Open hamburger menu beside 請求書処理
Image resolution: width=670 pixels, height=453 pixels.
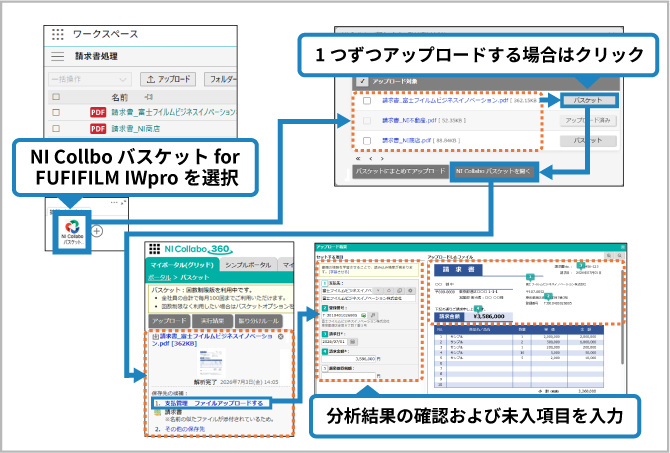58,56
